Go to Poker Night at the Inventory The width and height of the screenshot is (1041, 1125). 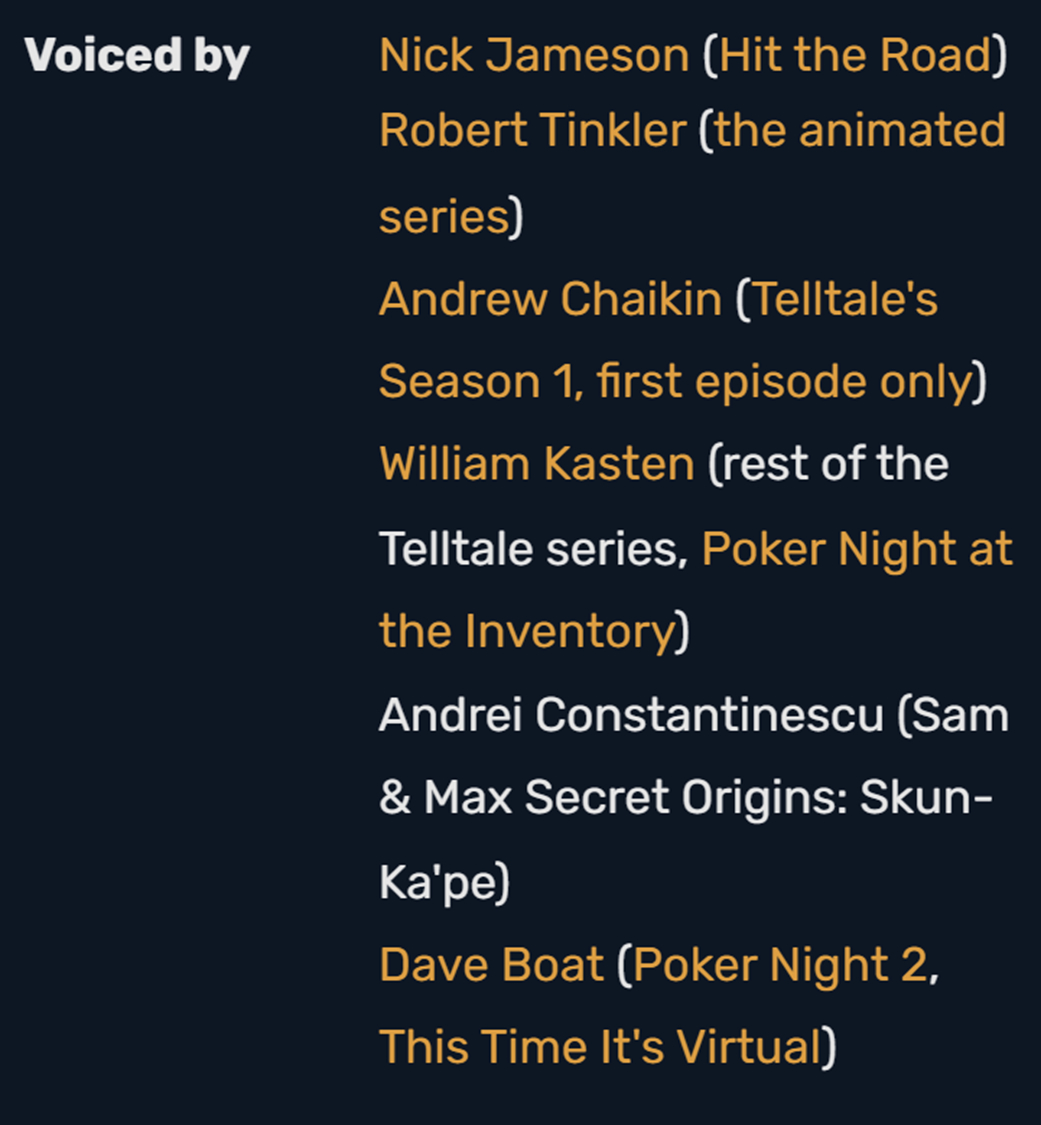tap(857, 548)
